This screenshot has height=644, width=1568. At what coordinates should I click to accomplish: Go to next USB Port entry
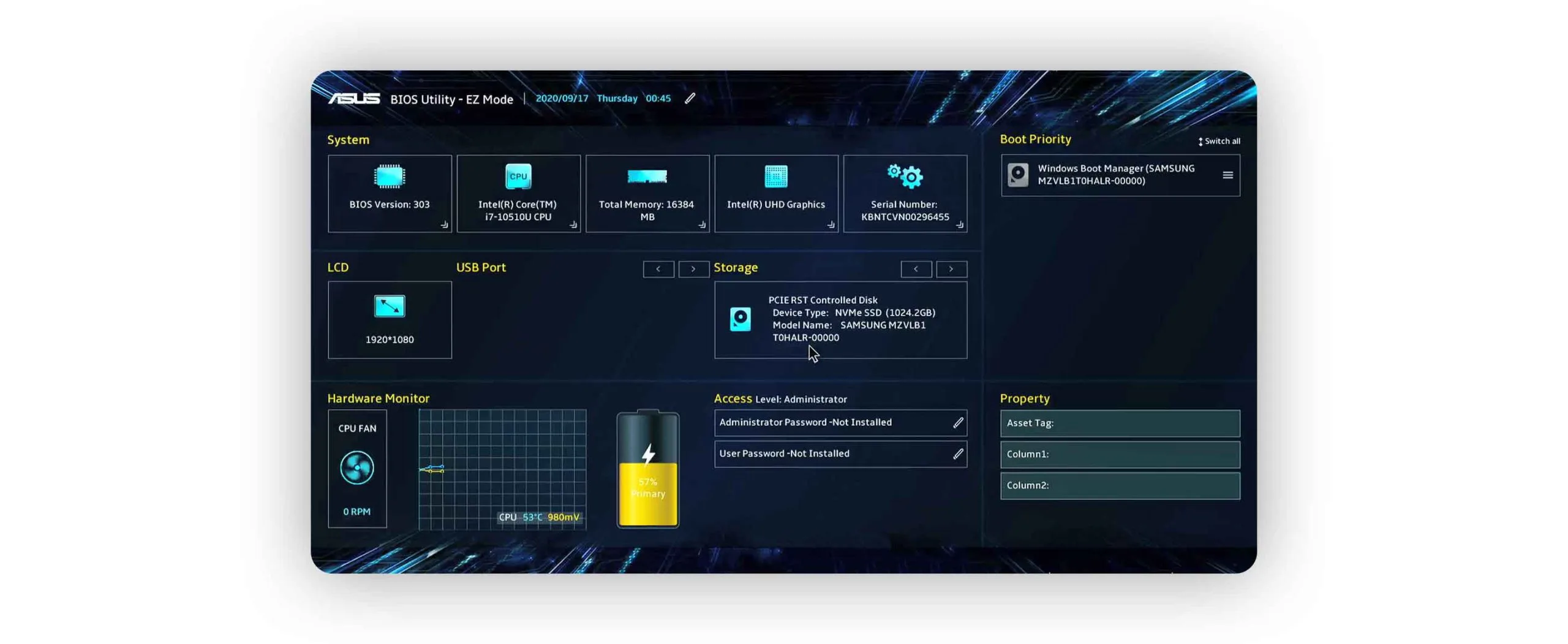693,269
